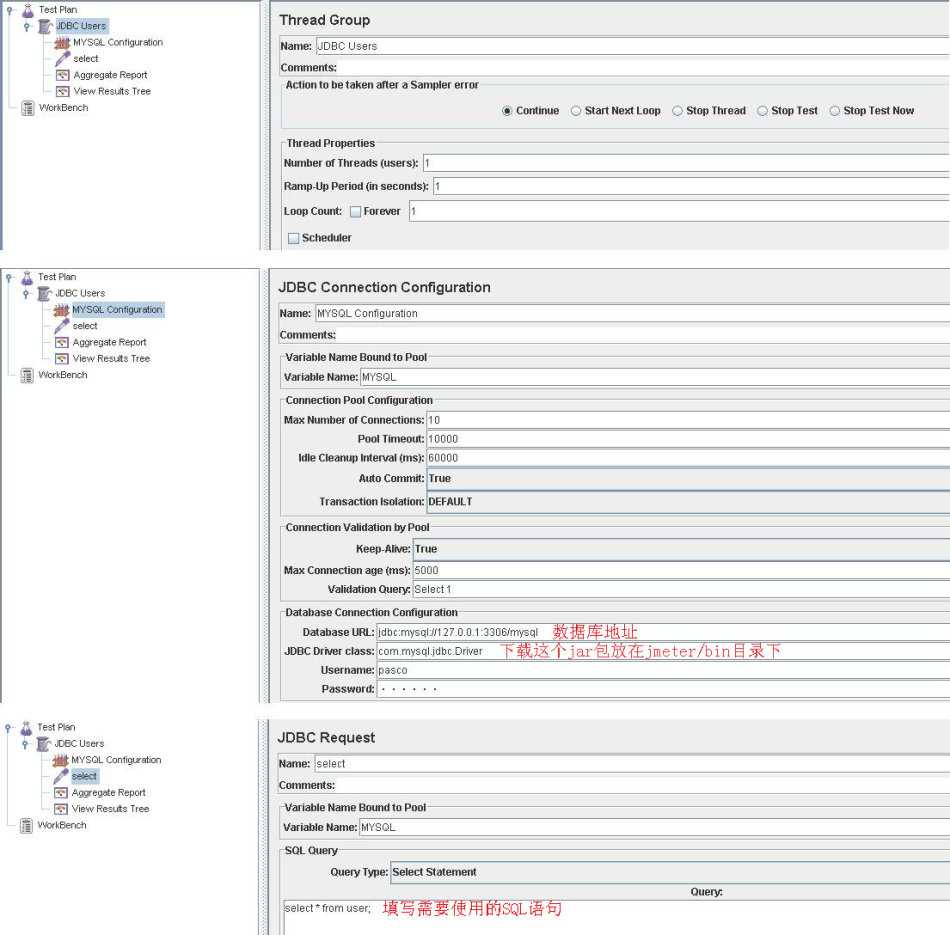
Task: Open the Keep-Alive dropdown
Action: [x=682, y=549]
